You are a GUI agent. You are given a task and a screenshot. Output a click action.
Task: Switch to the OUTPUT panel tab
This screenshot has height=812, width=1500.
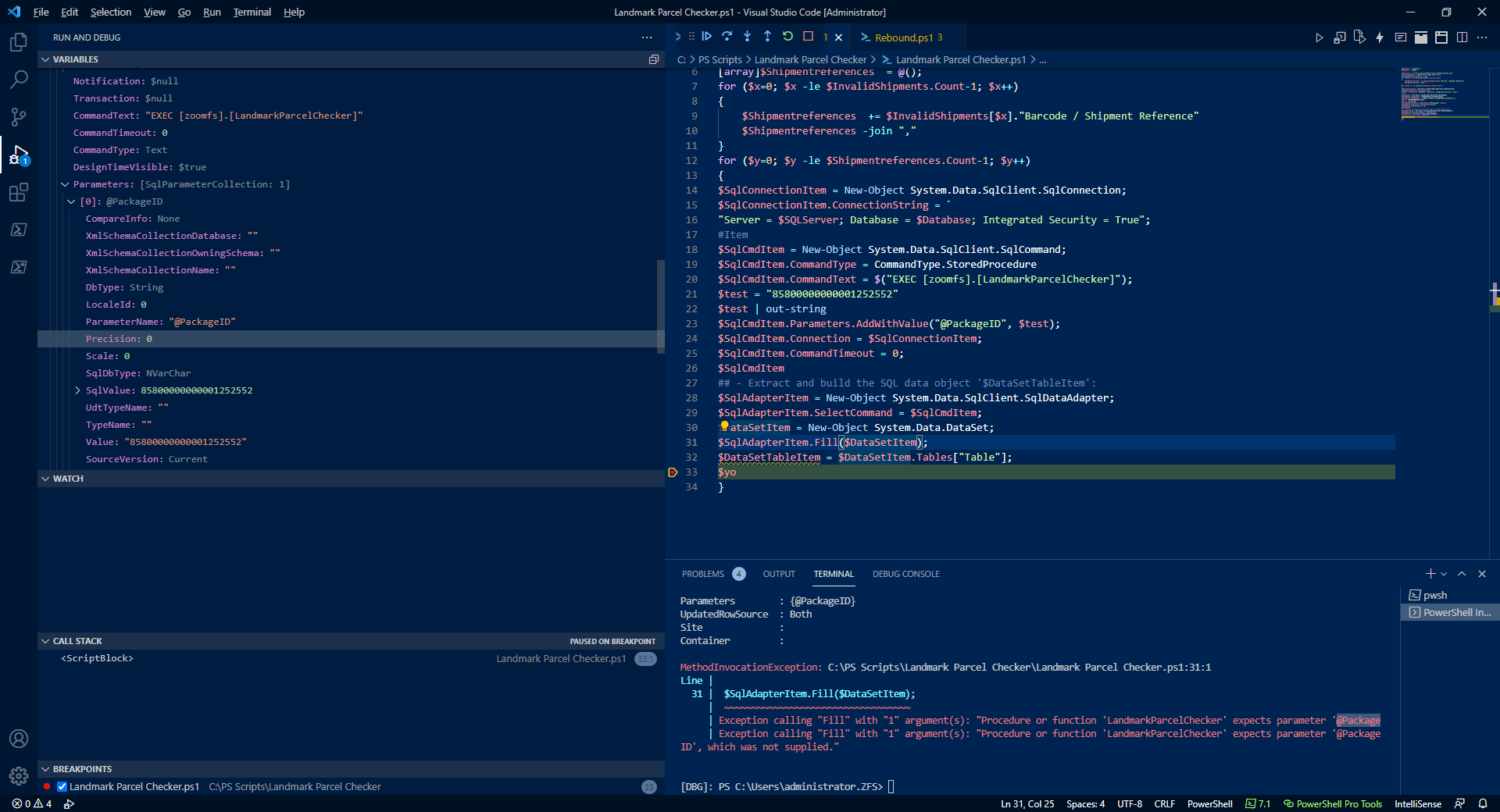pyautogui.click(x=779, y=574)
